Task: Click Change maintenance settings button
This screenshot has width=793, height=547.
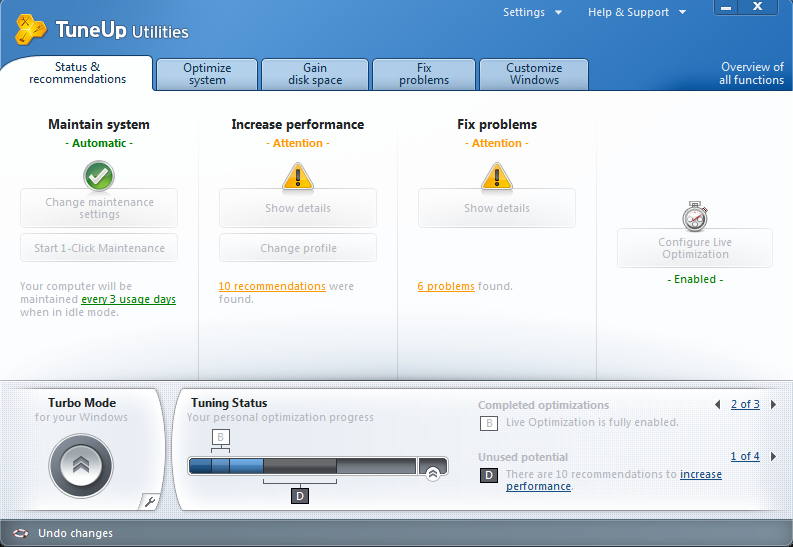Action: coord(99,208)
